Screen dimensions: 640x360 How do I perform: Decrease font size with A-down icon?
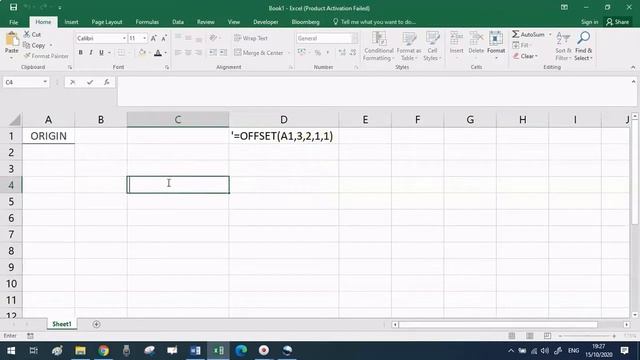pyautogui.click(x=164, y=38)
